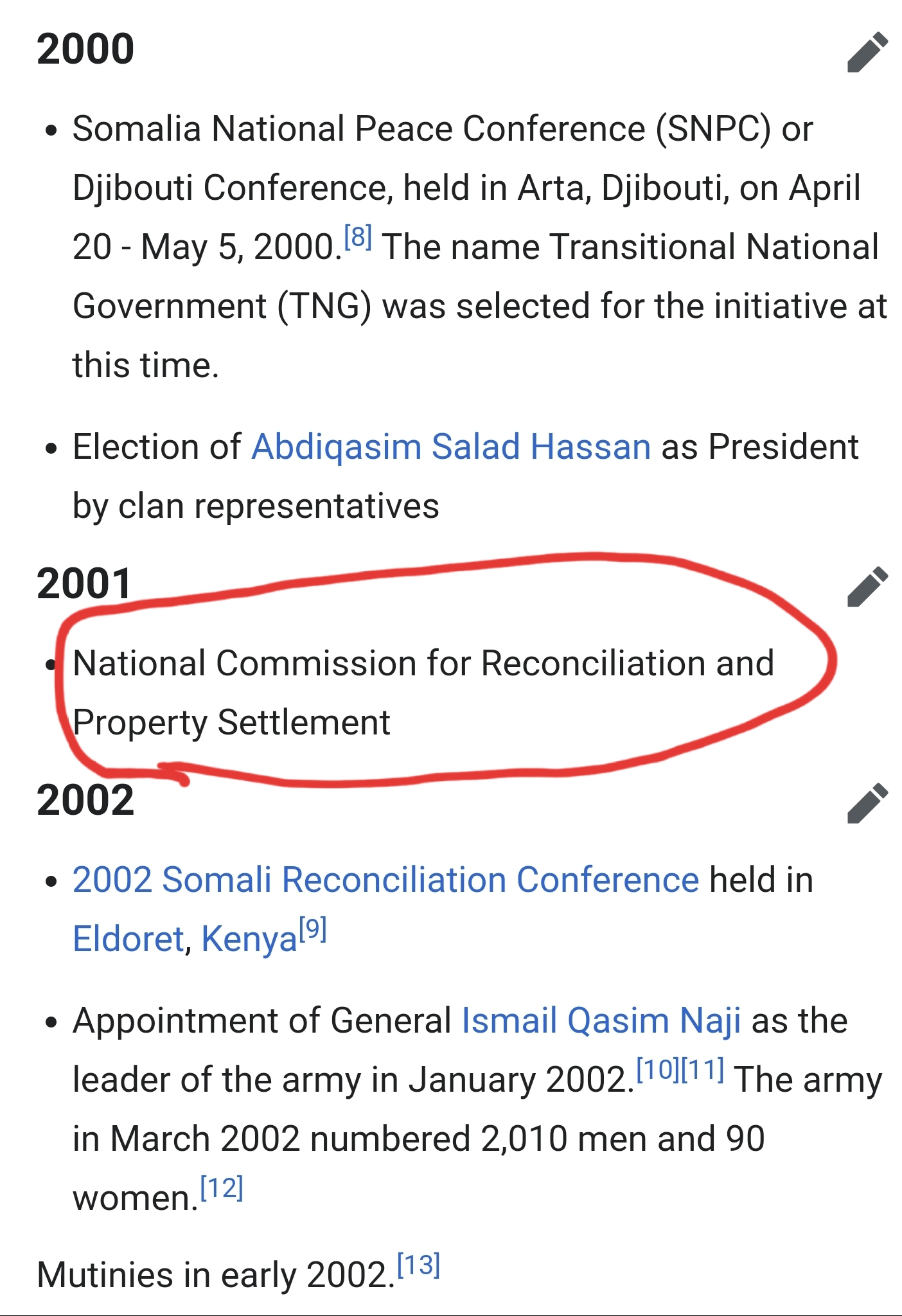
Task: Open the 2002 Somali Reconciliation Conference link
Action: pos(385,880)
